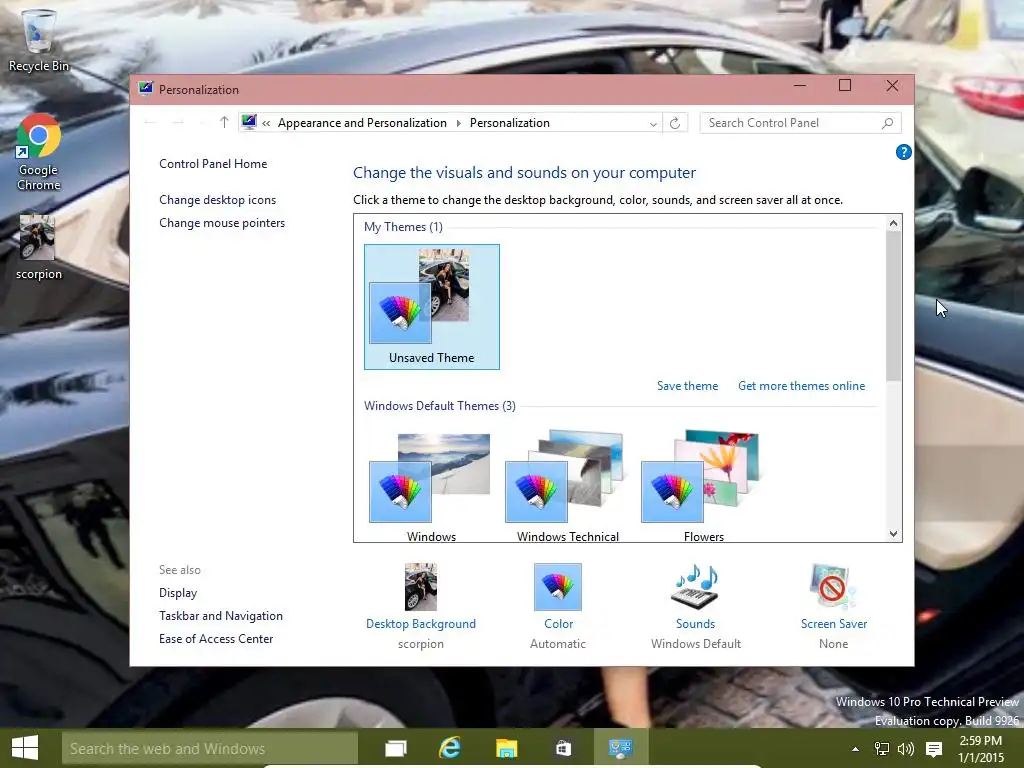
Task: Click Get more themes online
Action: [801, 386]
